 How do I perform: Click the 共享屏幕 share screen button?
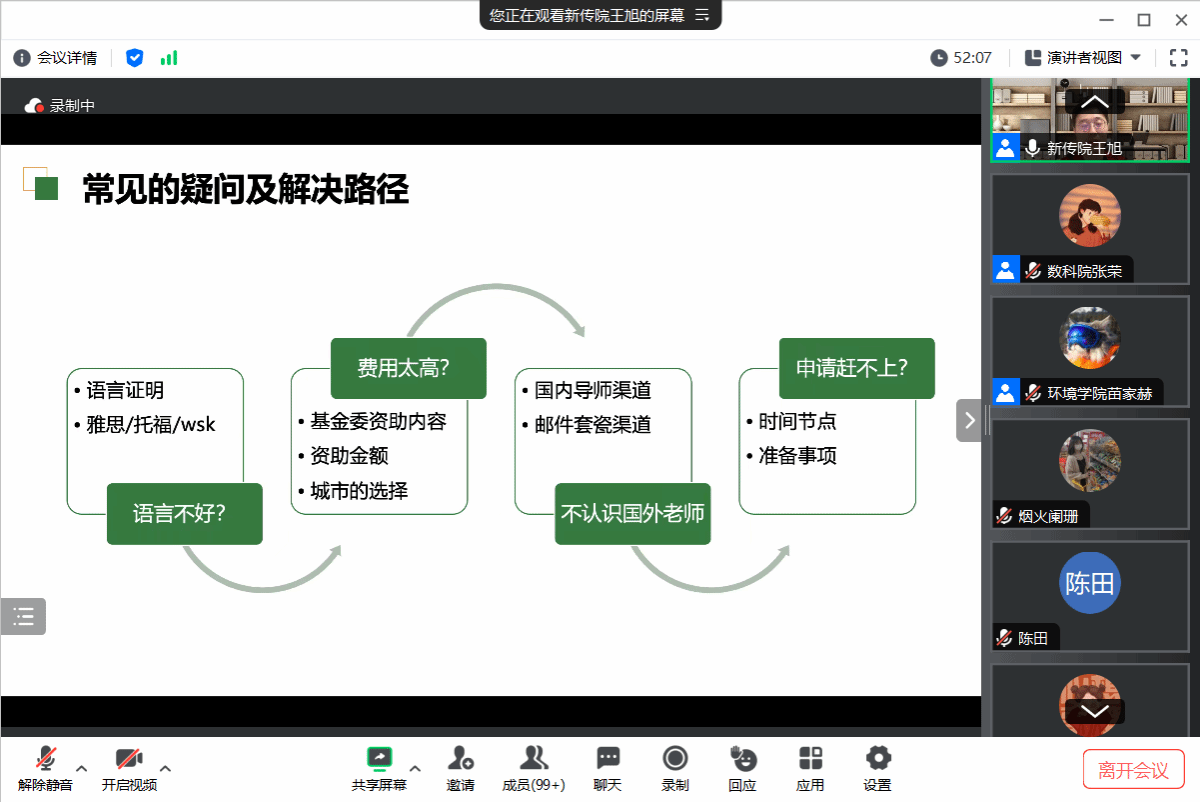(379, 768)
